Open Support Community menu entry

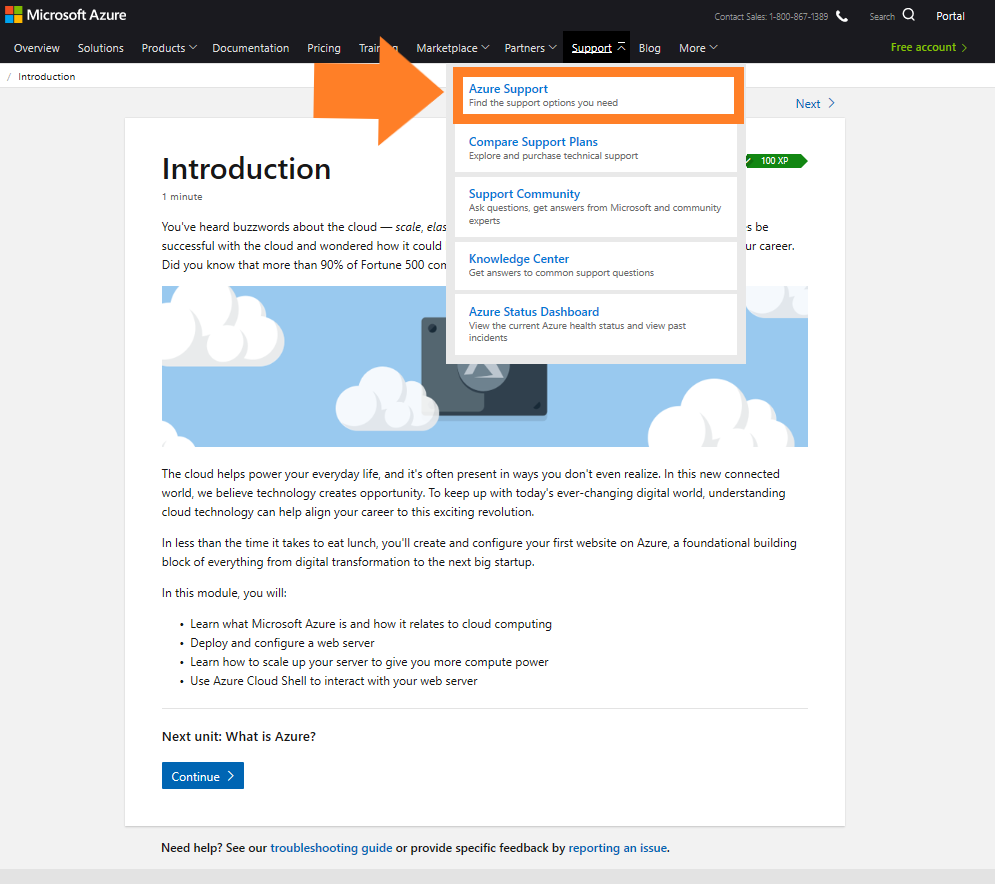point(596,206)
